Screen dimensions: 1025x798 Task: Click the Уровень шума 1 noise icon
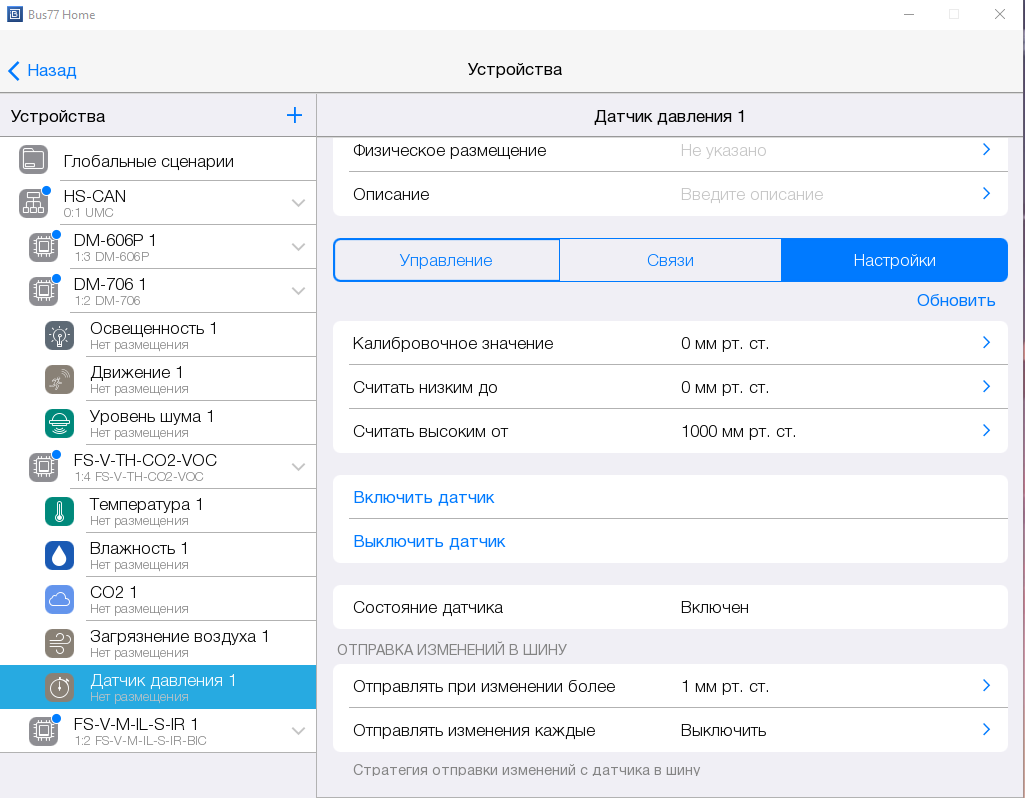60,424
